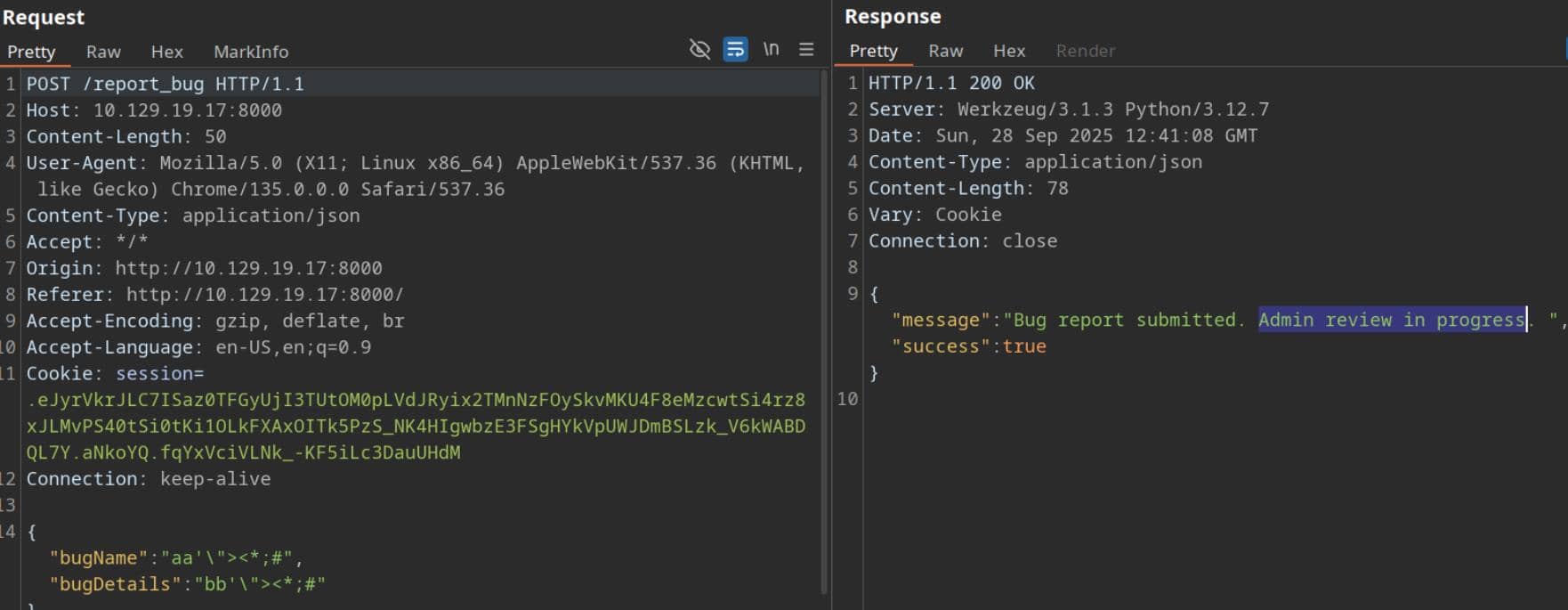Click the "success":true response line
Image resolution: width=1568 pixels, height=610 pixels.
[x=969, y=346]
